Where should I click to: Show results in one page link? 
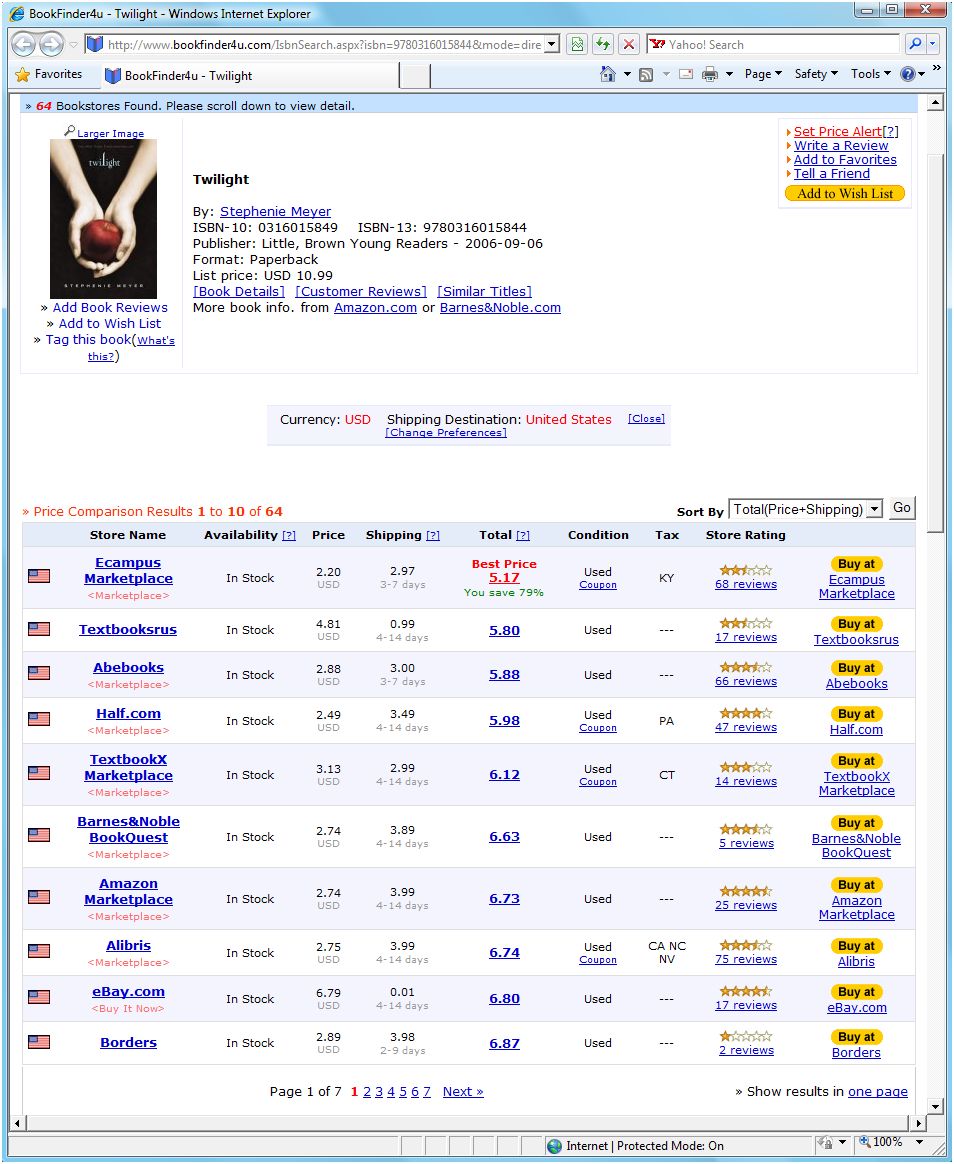click(878, 1092)
